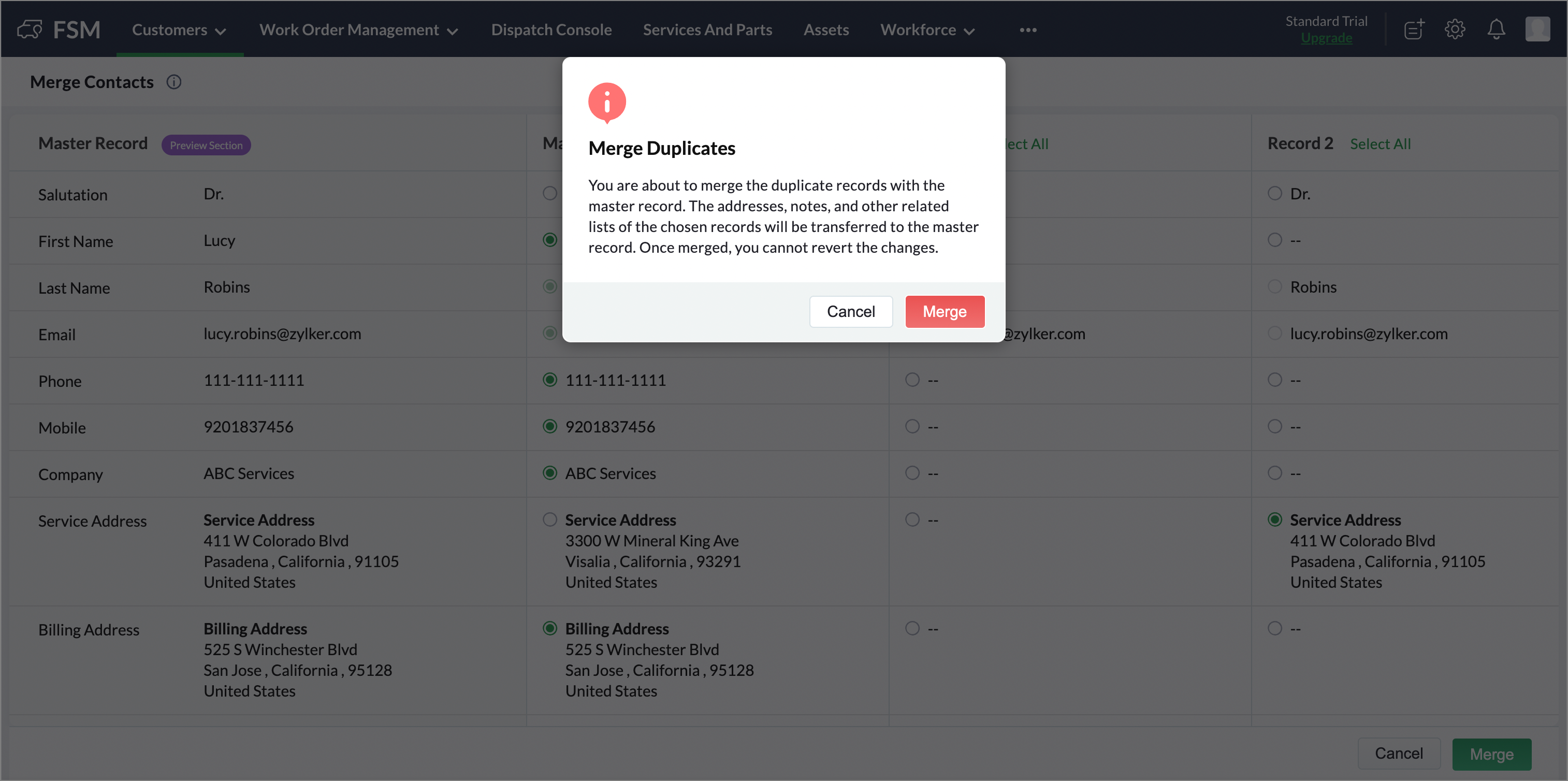Open the quick create icon in header
Image resolution: width=1568 pixels, height=781 pixels.
[x=1413, y=29]
